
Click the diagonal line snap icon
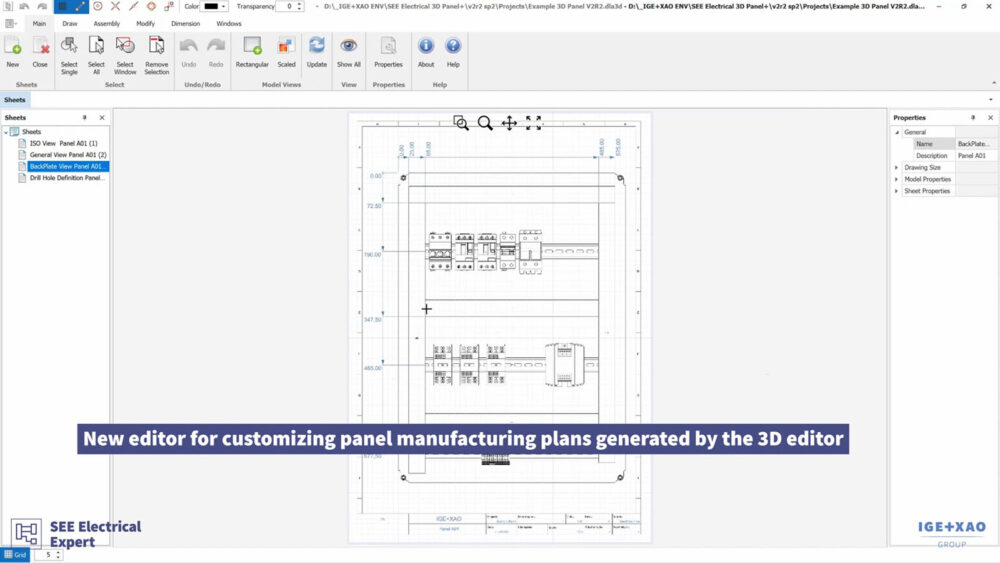[133, 6]
